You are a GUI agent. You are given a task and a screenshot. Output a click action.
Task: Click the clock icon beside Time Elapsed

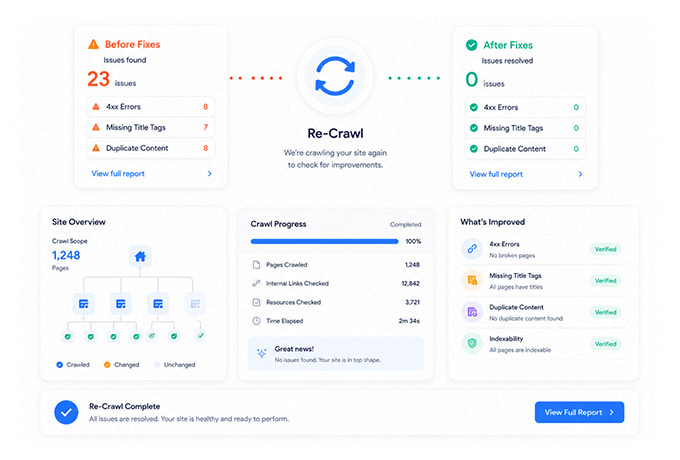tap(256, 321)
